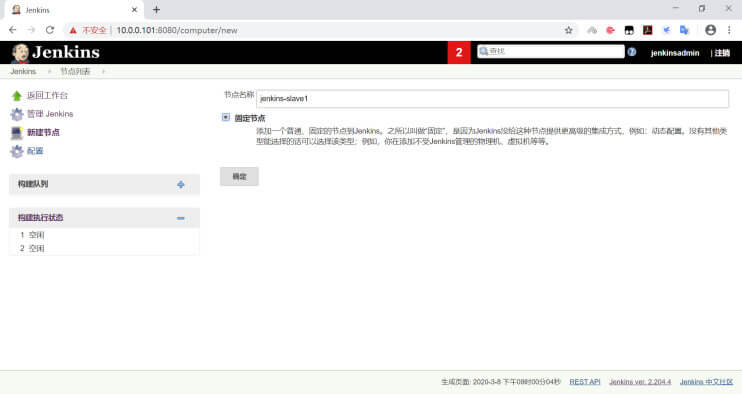Click the address bar URL

pyautogui.click(x=177, y=30)
